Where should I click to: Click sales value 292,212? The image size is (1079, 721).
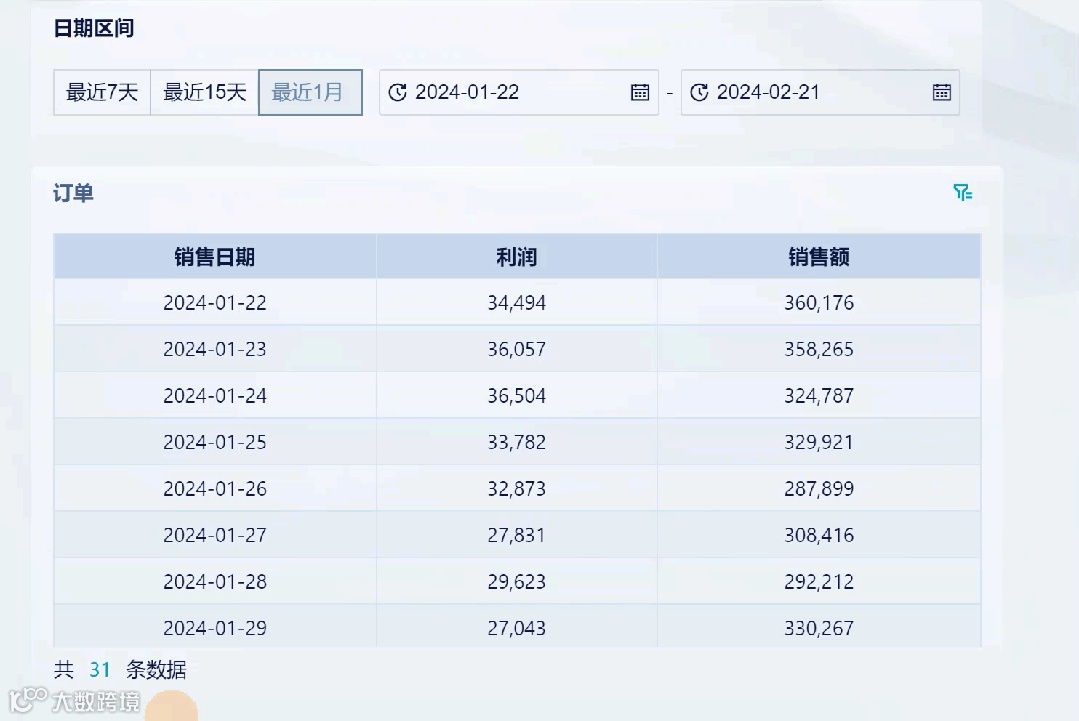tap(819, 582)
